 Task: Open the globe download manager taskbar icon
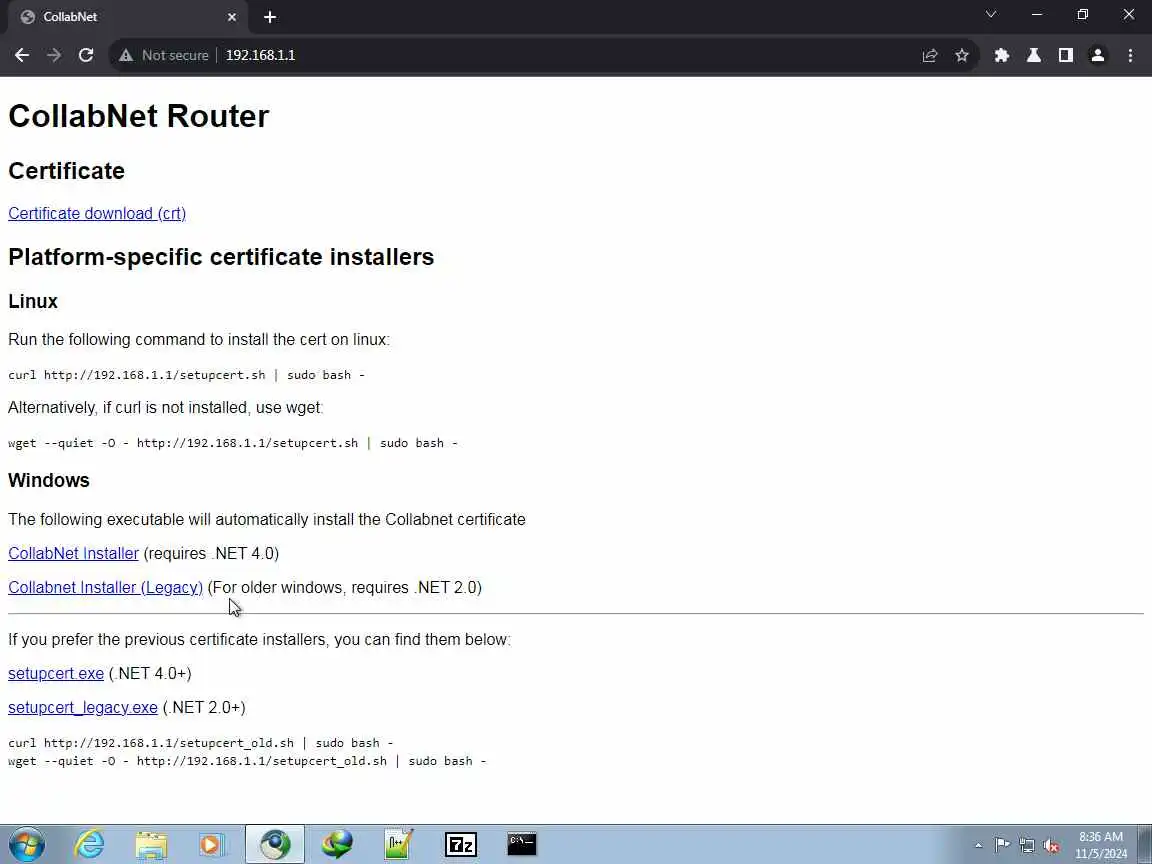point(336,845)
